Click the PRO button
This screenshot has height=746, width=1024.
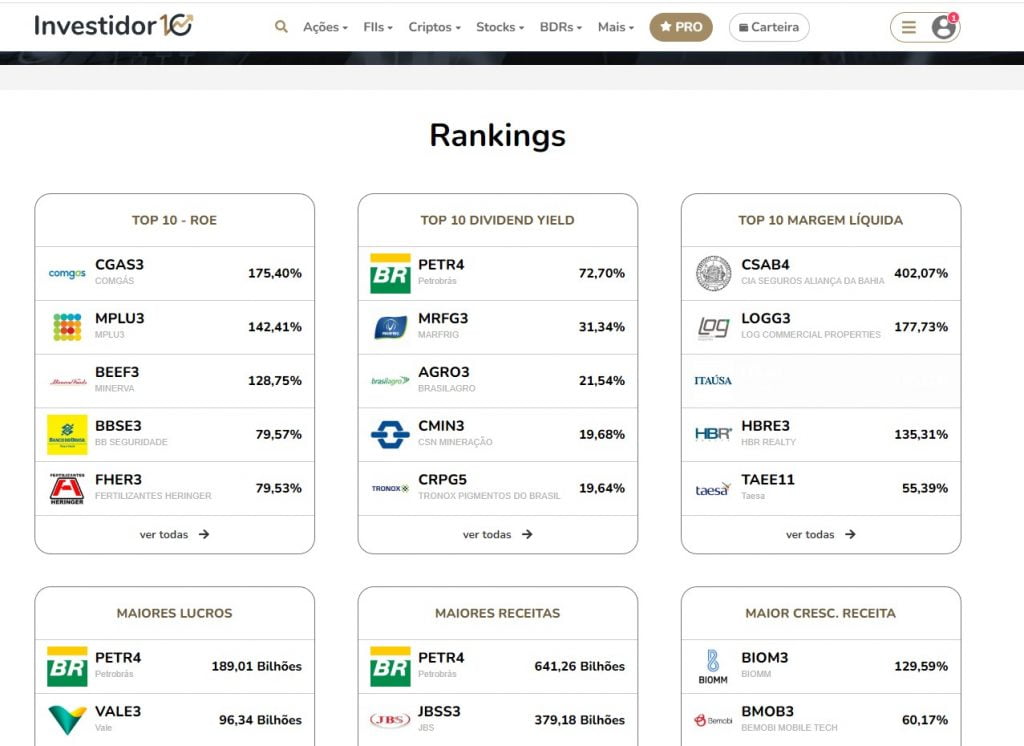point(681,27)
